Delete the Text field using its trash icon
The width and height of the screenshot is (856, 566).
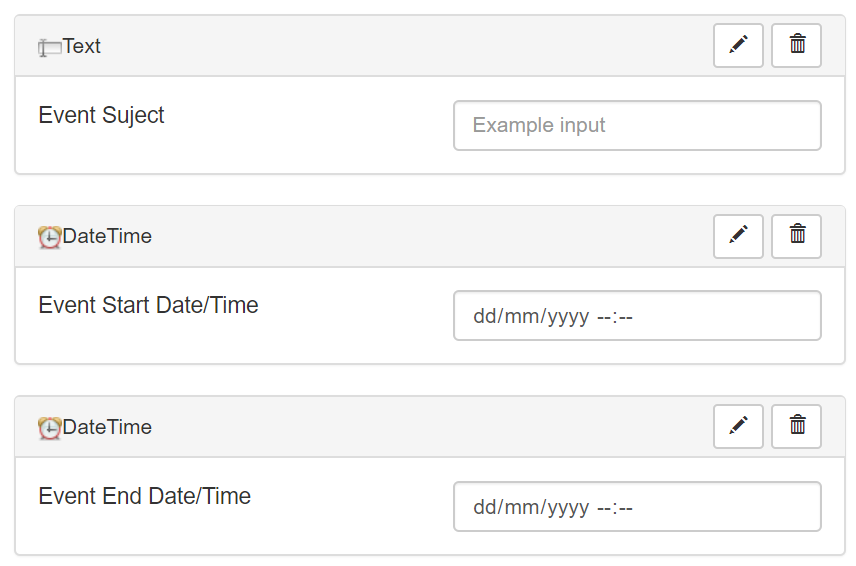point(796,45)
